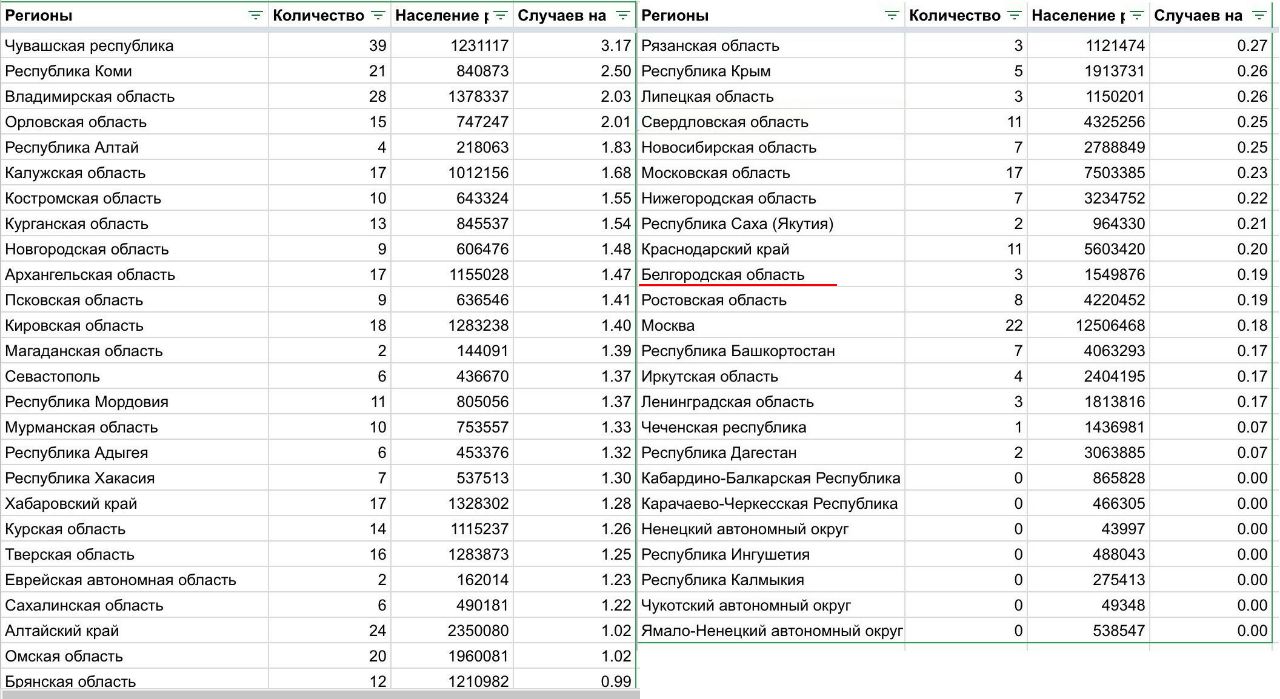This screenshot has height=699, width=1280.
Task: Click the Чеченская республика cell
Action: [771, 427]
